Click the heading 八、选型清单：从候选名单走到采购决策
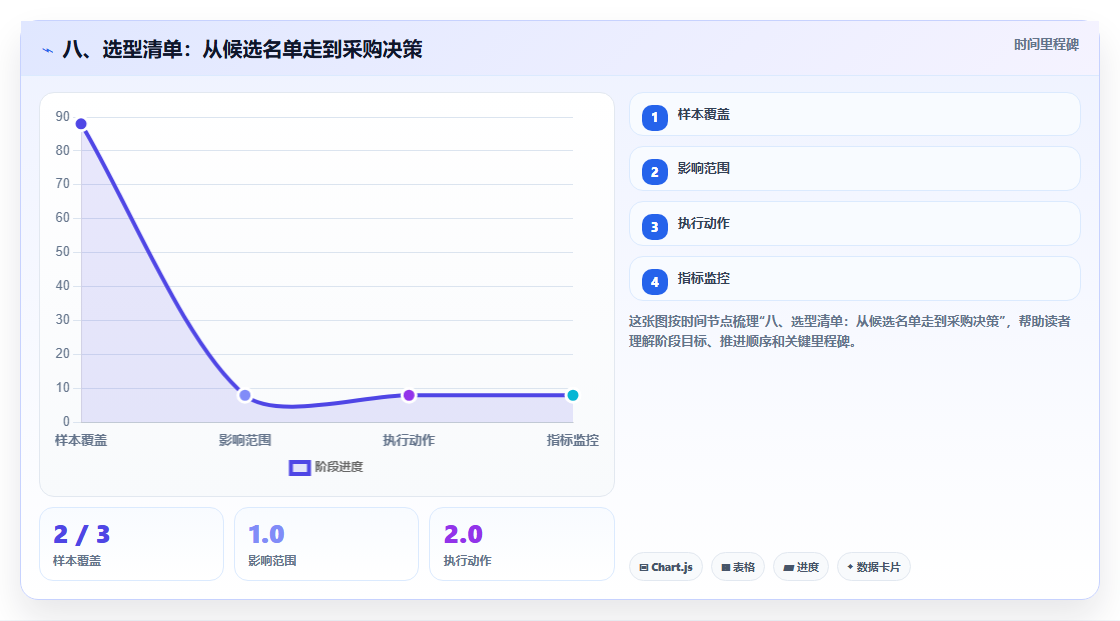The width and height of the screenshot is (1120, 621). (242, 49)
